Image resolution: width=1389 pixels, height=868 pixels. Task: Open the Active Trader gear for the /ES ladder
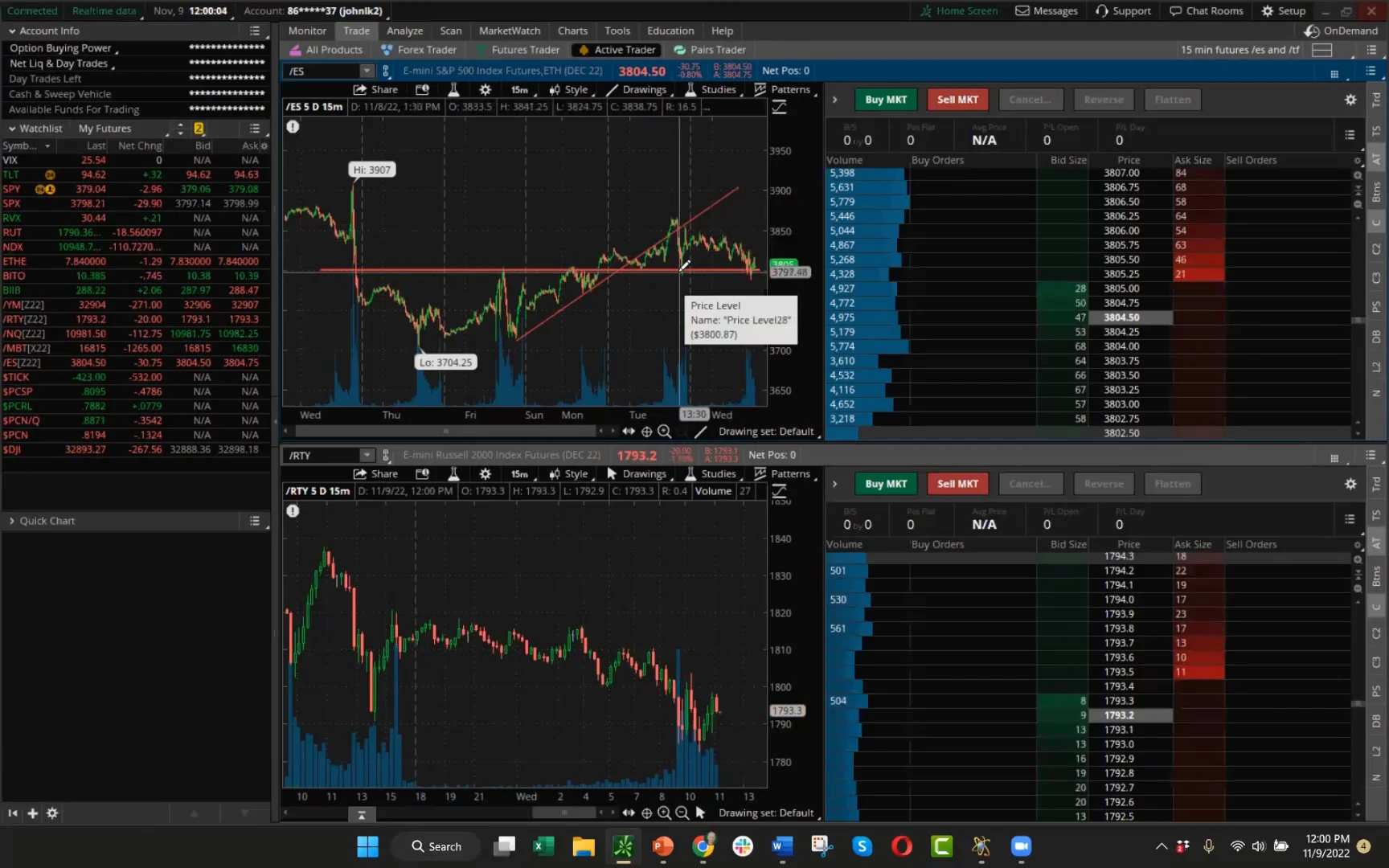[x=1350, y=100]
